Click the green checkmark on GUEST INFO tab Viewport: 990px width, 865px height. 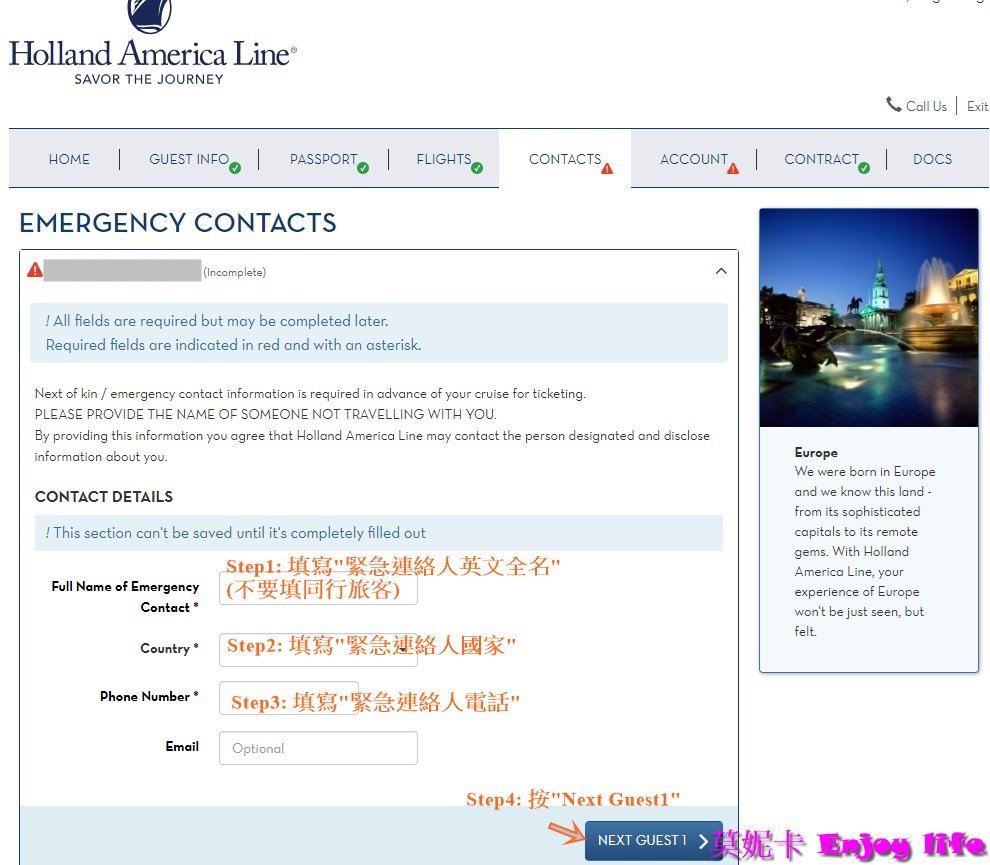tap(236, 167)
